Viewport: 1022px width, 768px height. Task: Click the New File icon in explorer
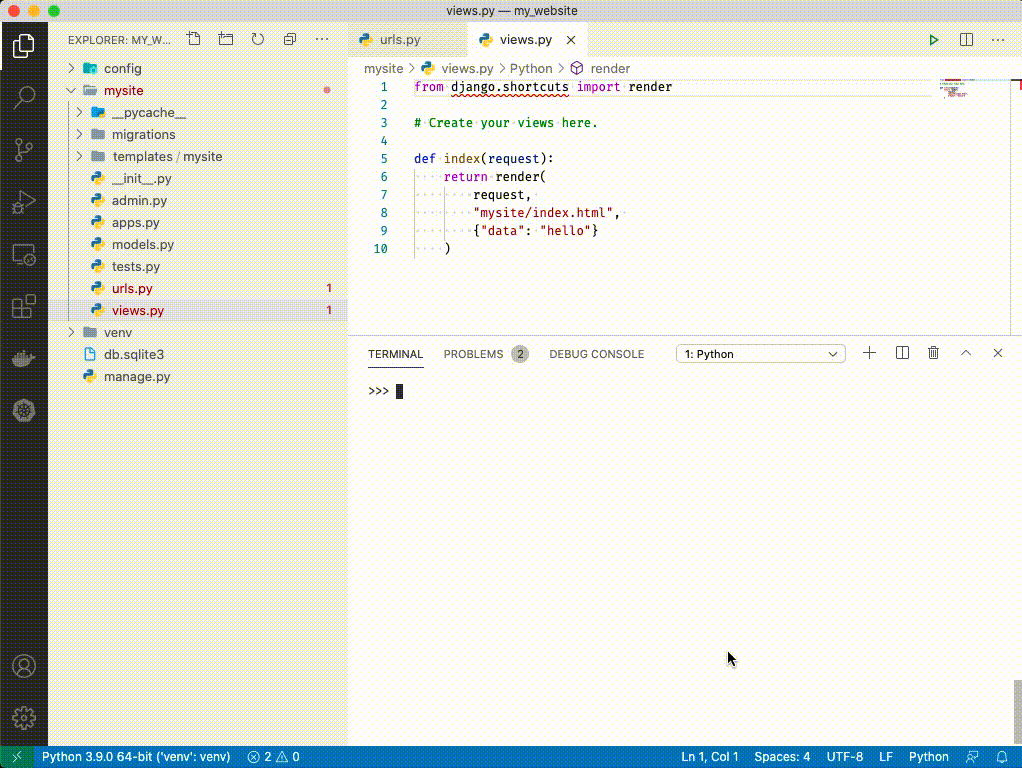coord(194,40)
